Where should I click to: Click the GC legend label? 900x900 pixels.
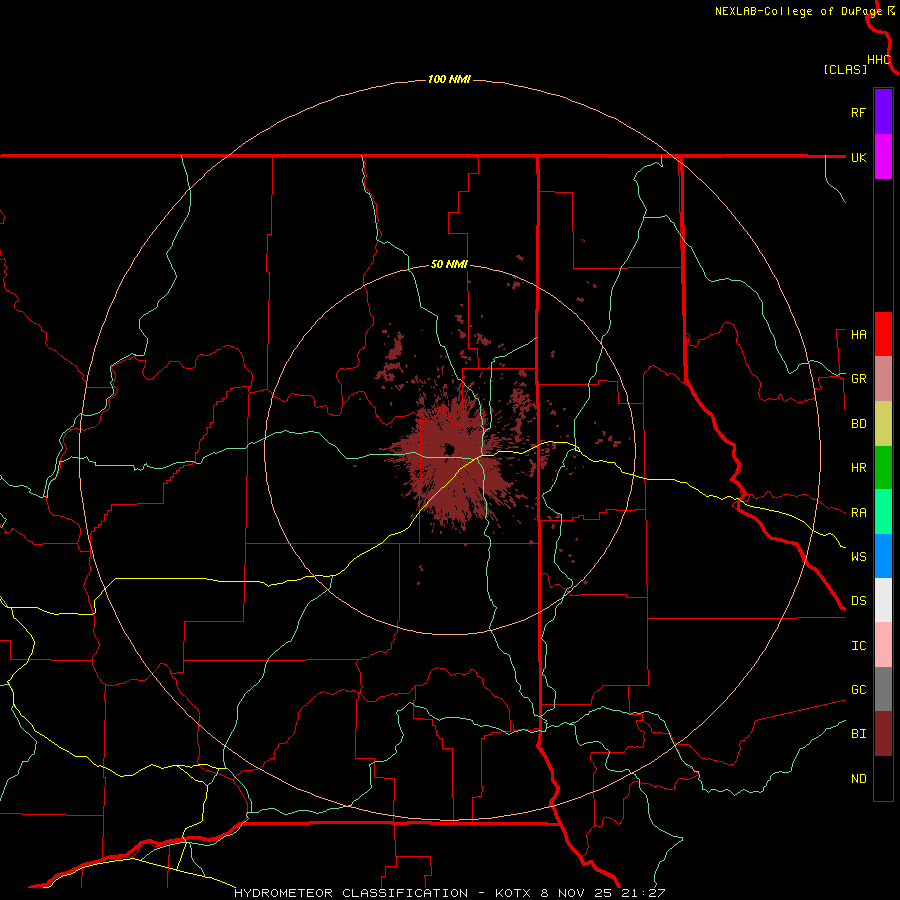(x=859, y=690)
